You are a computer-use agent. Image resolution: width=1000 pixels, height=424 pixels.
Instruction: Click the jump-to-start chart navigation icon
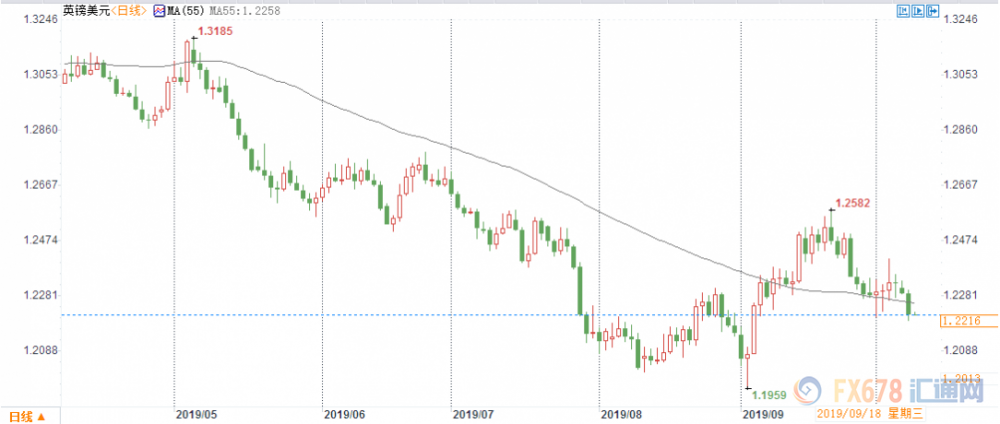tap(902, 11)
